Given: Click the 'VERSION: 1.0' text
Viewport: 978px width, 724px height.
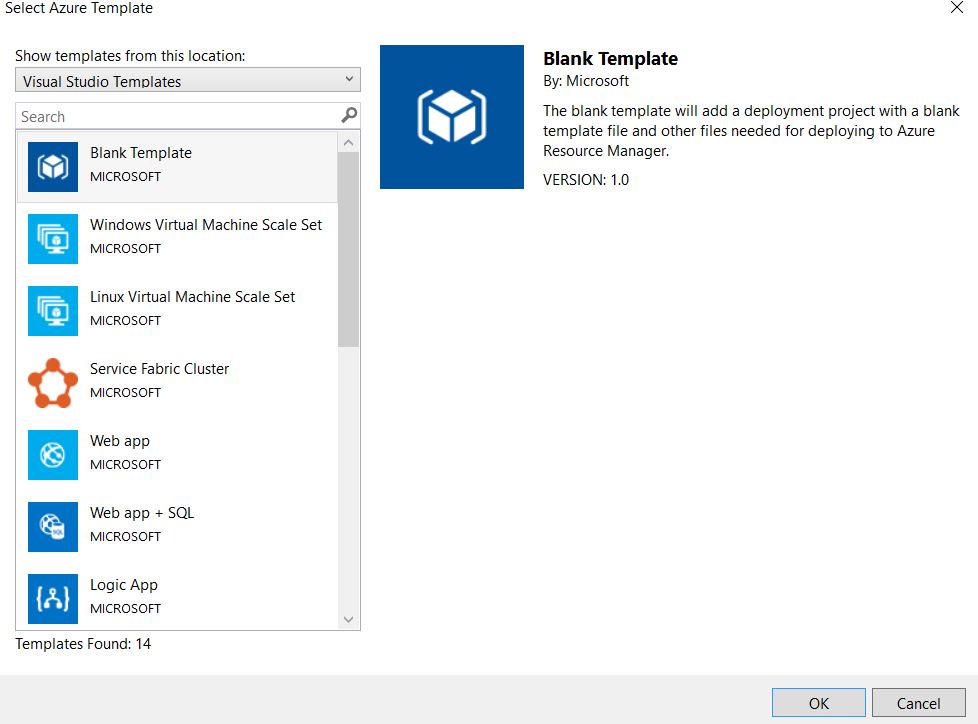Looking at the screenshot, I should pyautogui.click(x=586, y=180).
